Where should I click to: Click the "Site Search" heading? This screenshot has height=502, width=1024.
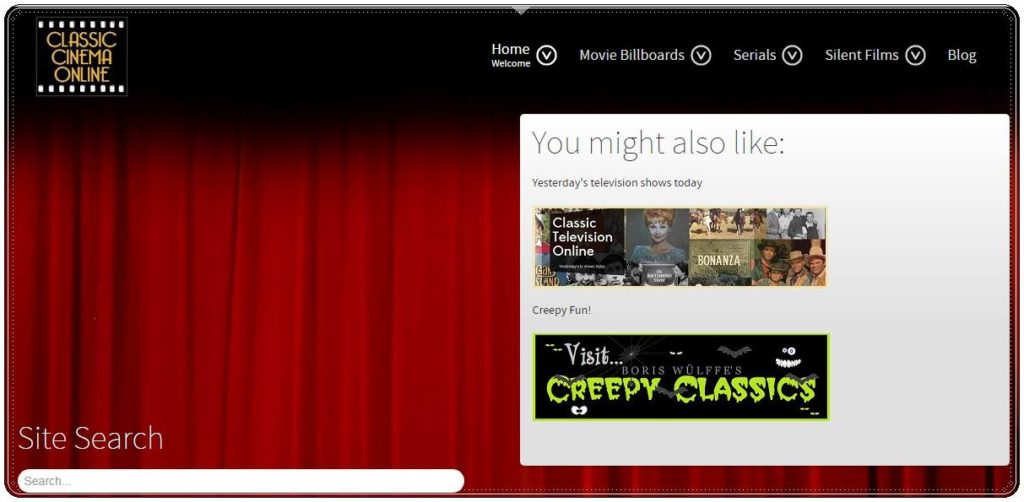click(90, 437)
